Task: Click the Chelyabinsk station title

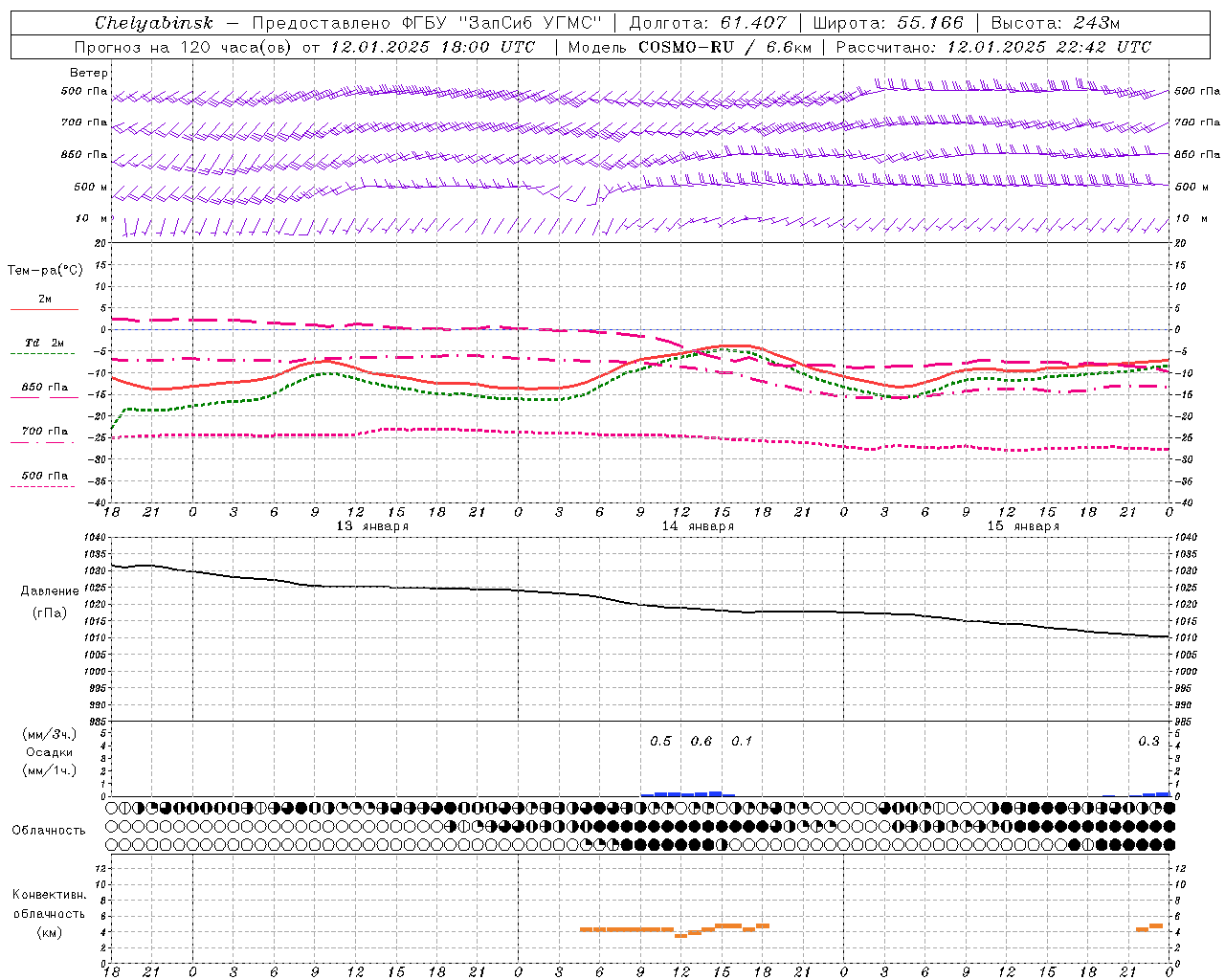Action: coord(154,23)
